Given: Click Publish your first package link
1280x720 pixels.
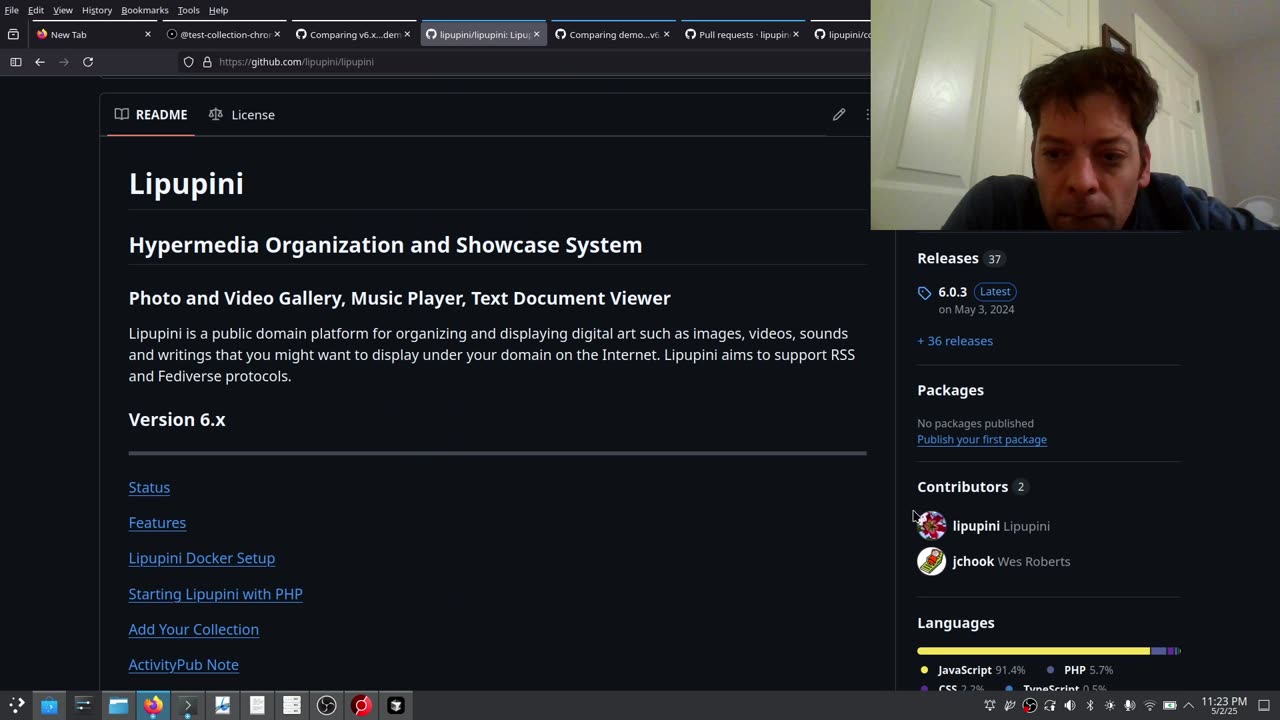Looking at the screenshot, I should pos(982,440).
